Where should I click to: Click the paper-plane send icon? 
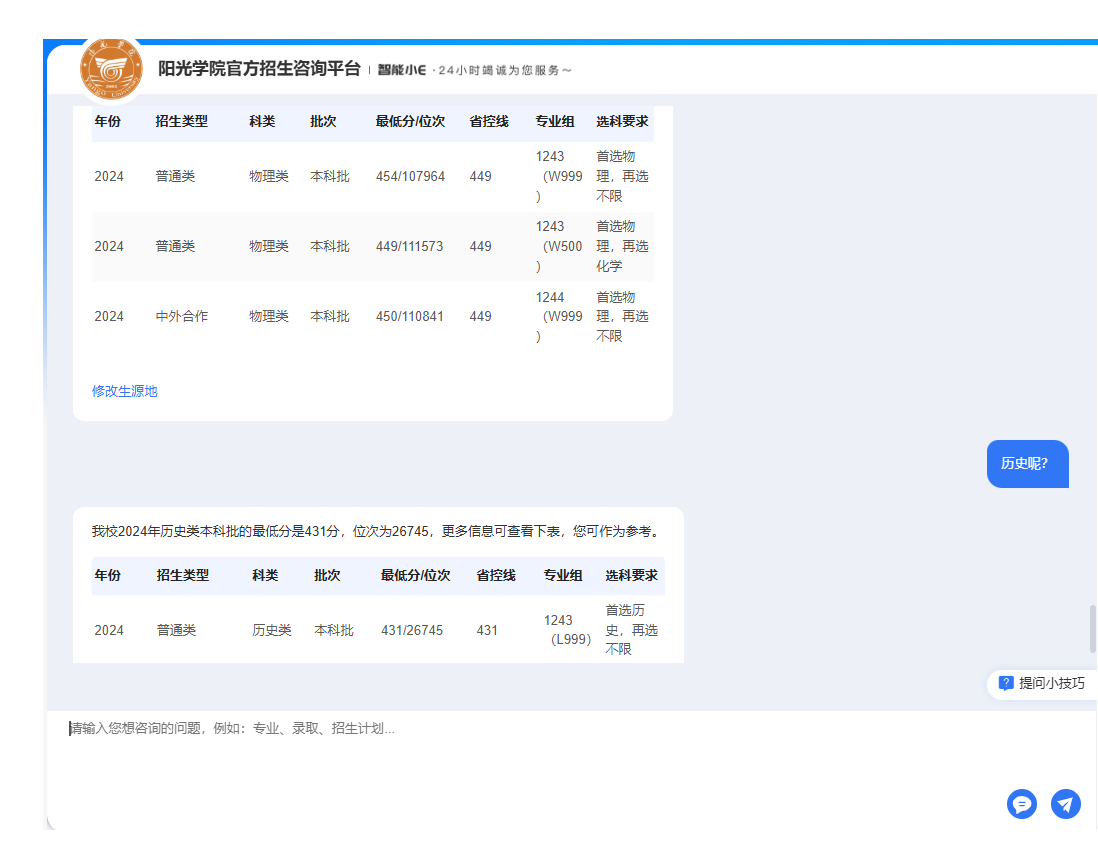(x=1066, y=804)
